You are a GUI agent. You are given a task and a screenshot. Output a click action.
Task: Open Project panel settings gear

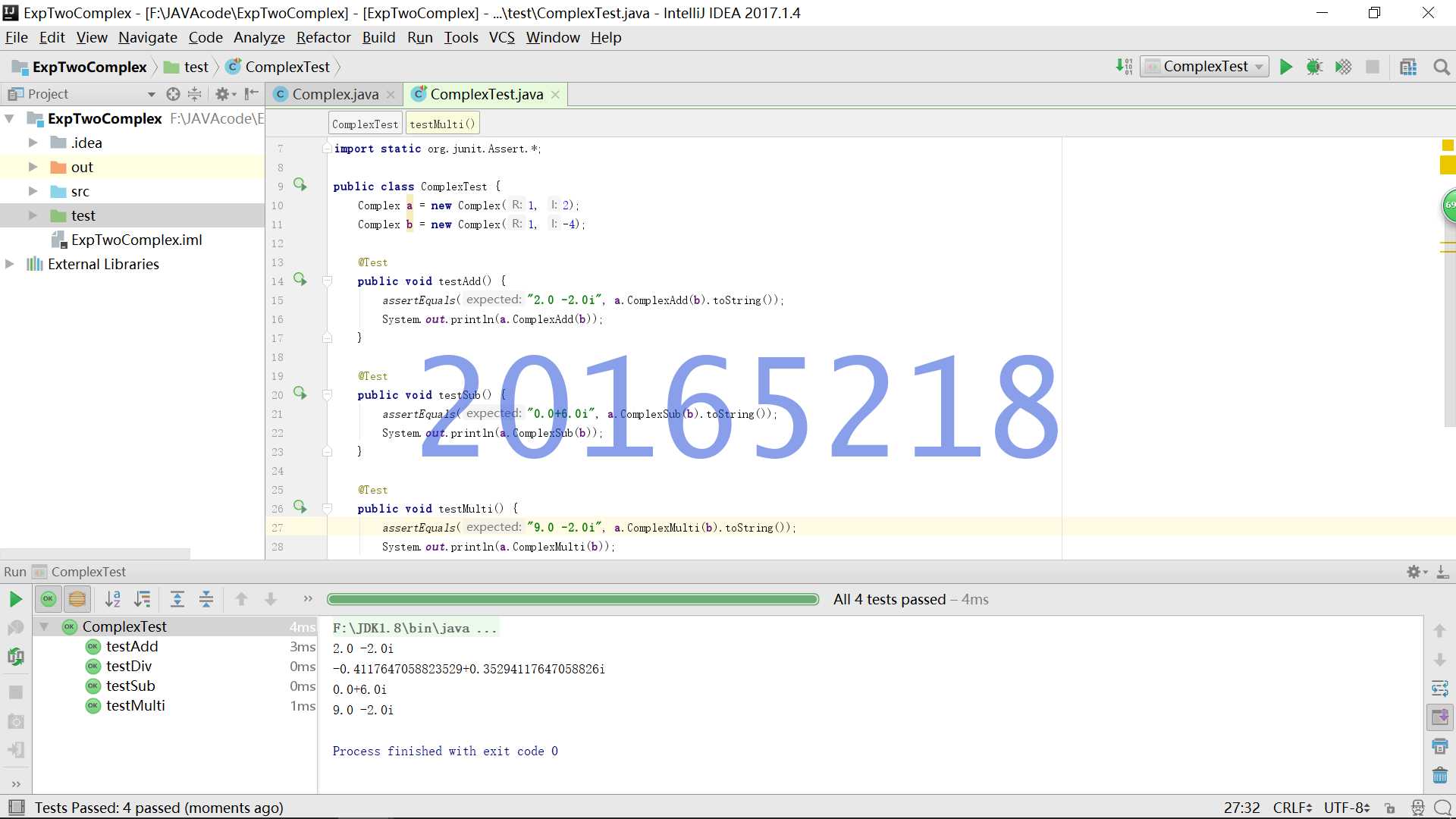pos(225,94)
